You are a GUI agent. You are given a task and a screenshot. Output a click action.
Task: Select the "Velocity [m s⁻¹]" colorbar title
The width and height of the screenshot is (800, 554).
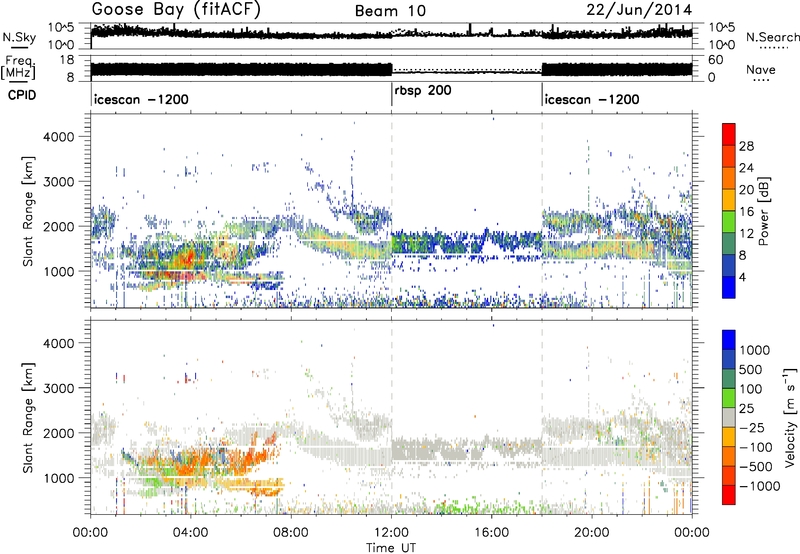click(x=790, y=417)
